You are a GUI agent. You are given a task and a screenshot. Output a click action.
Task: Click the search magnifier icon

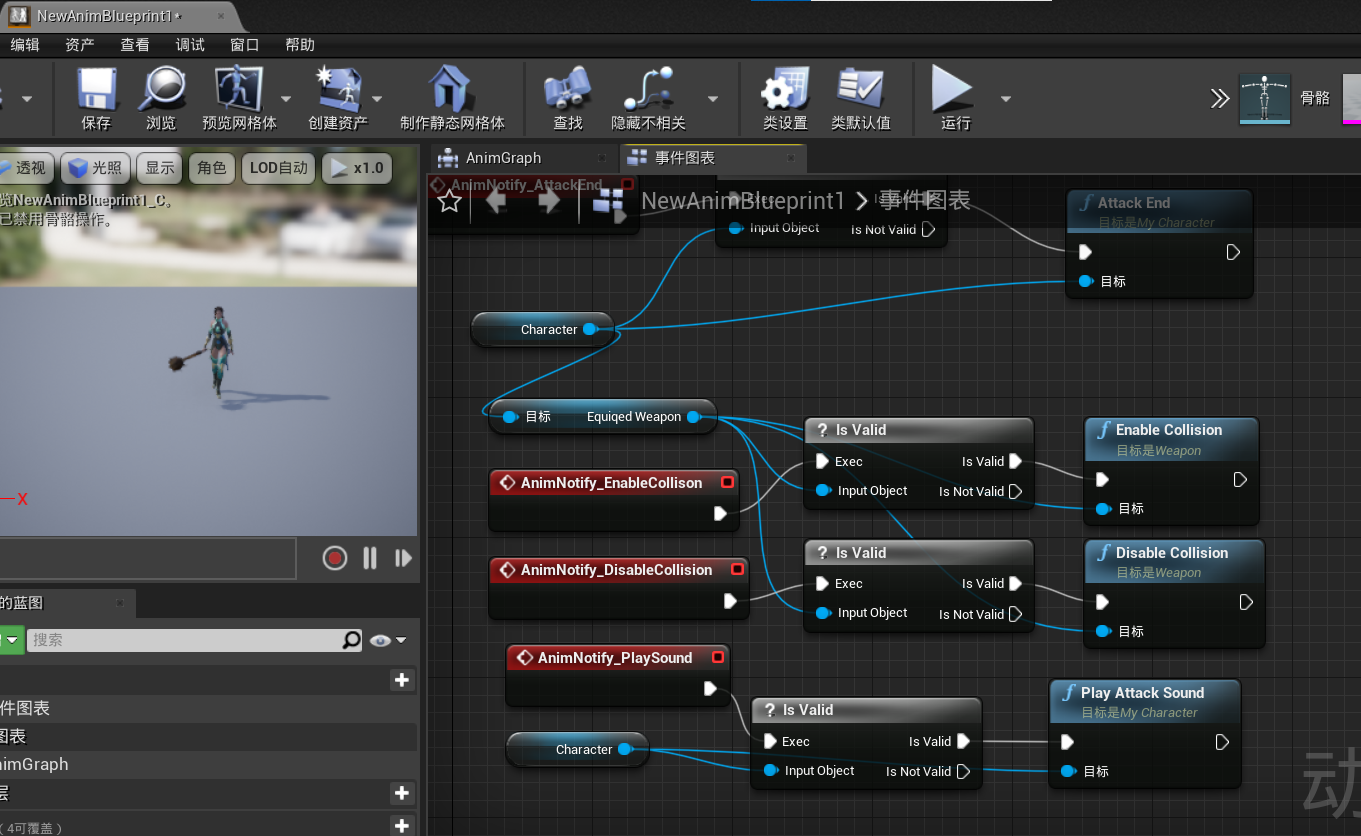352,640
